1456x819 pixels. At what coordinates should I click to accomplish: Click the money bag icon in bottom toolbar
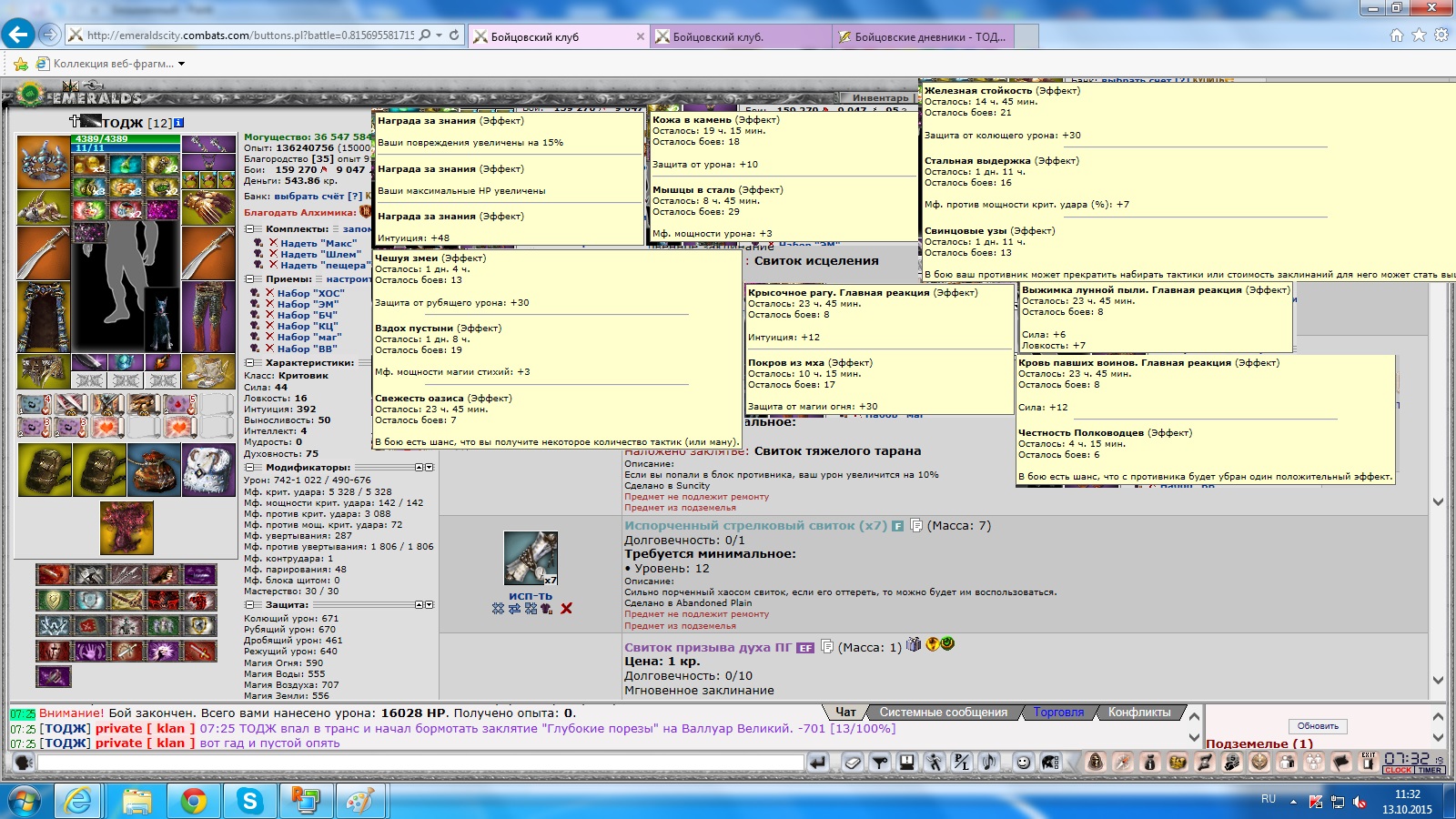[1150, 763]
